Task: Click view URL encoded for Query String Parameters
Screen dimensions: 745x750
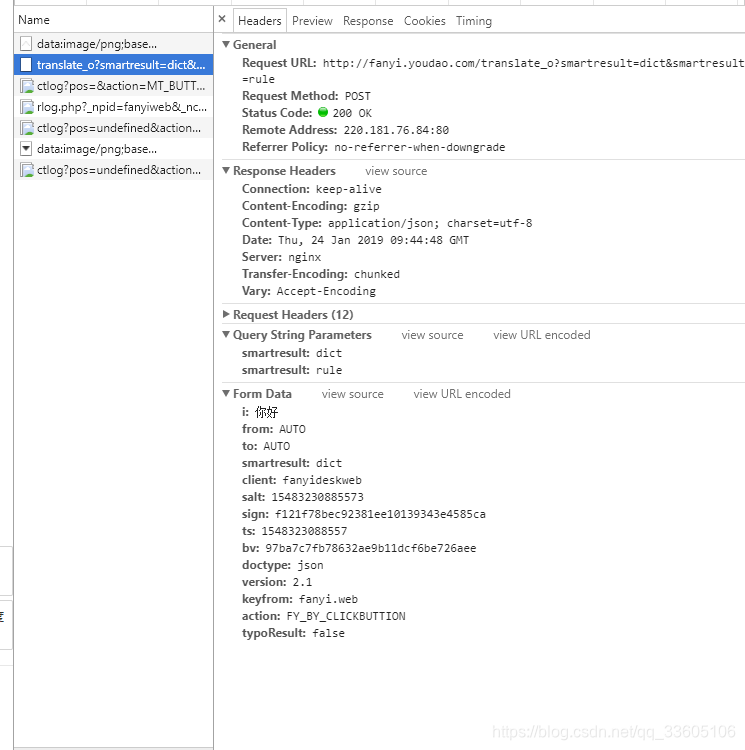Action: coord(542,335)
